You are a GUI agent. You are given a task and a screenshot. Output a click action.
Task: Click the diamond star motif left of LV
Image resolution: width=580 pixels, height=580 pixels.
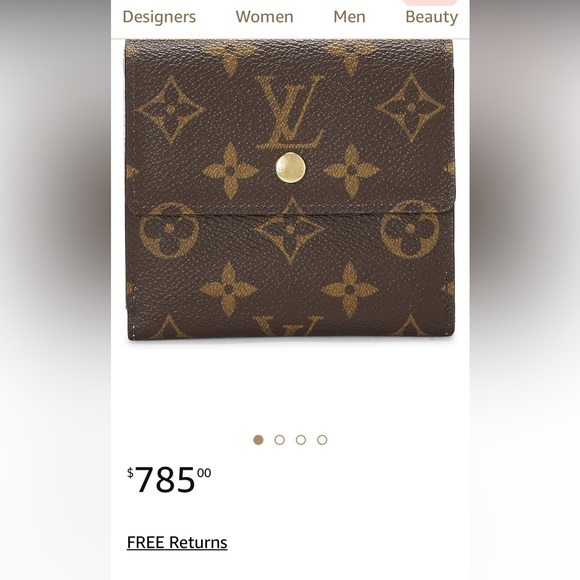170,110
